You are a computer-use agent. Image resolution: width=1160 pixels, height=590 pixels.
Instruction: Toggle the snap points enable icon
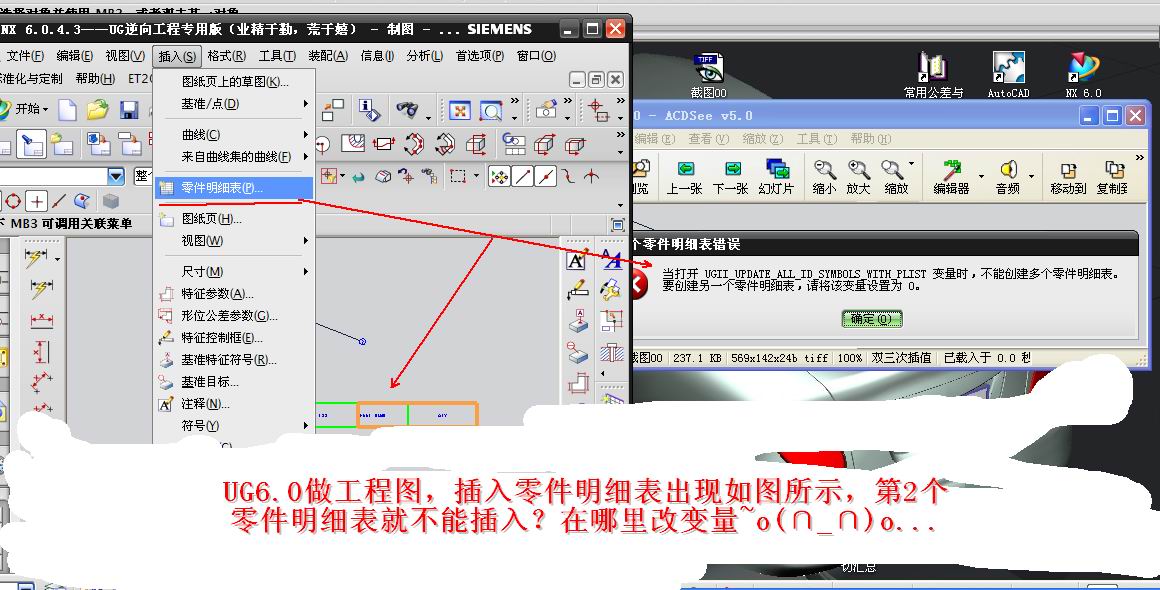point(499,177)
